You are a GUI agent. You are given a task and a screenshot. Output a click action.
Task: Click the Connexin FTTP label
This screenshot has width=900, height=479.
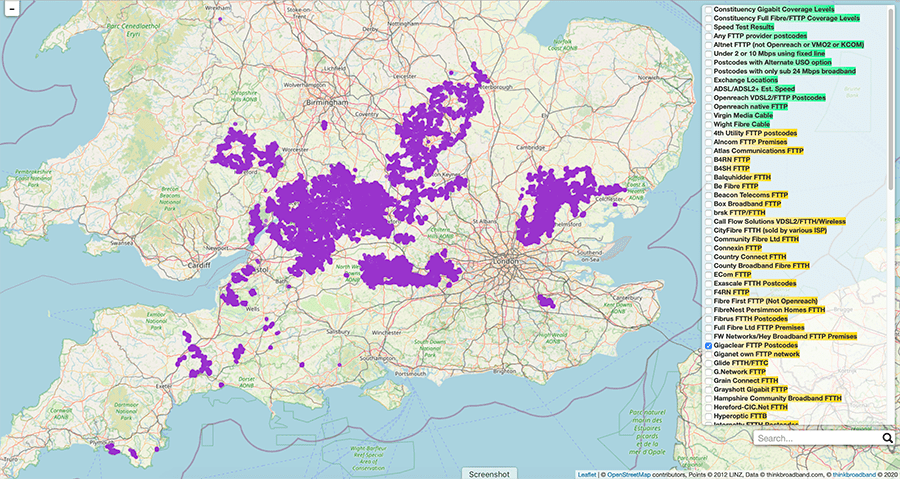(738, 248)
